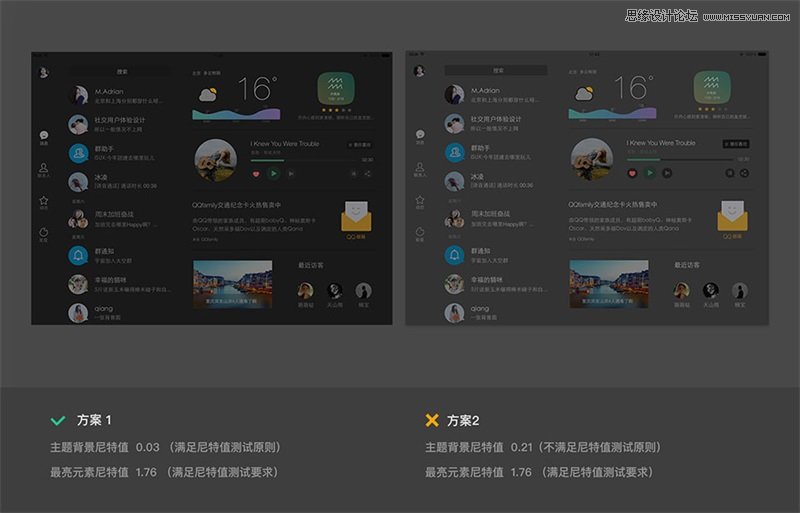Focus the 搜索 search field in 方案1 mockup
The width and height of the screenshot is (800, 513).
point(121,72)
